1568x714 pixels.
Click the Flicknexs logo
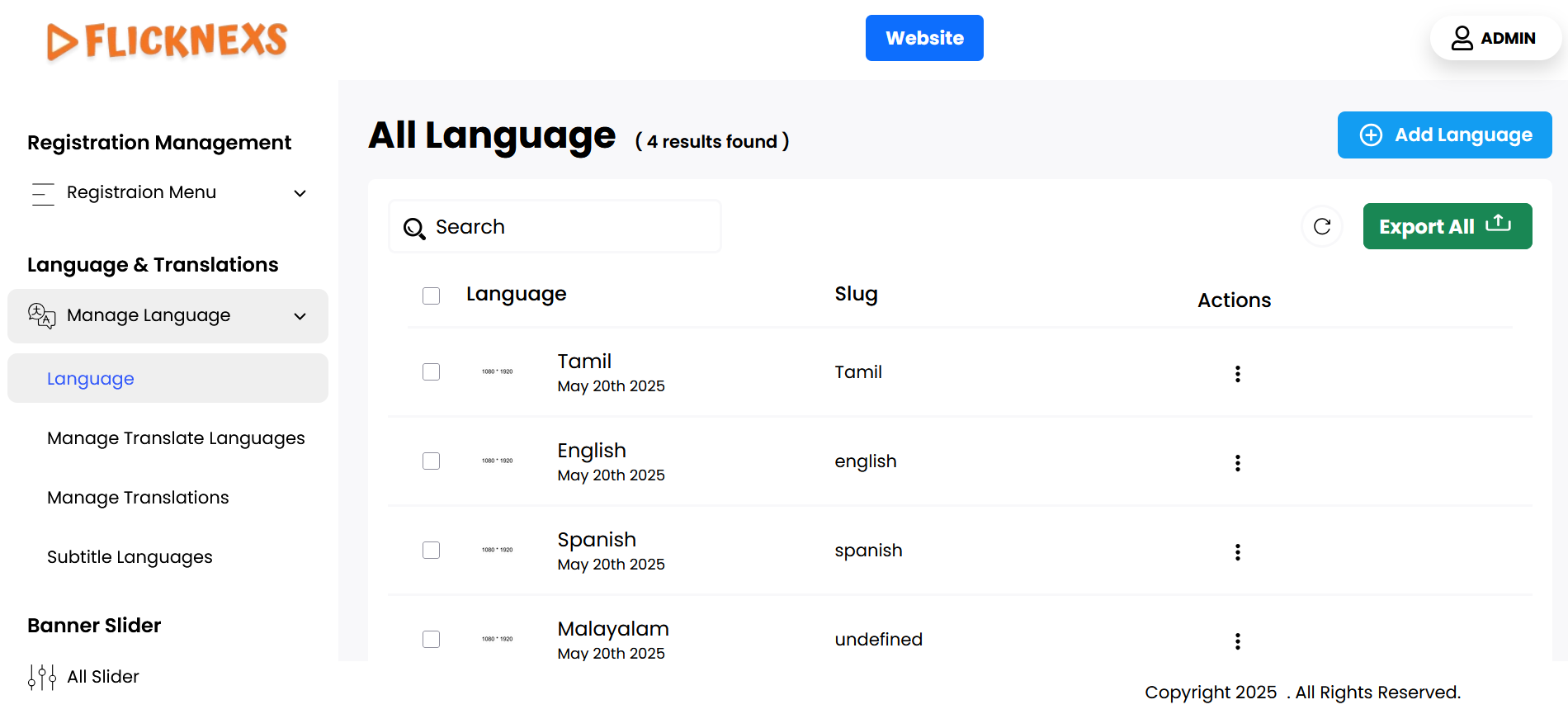tap(168, 40)
